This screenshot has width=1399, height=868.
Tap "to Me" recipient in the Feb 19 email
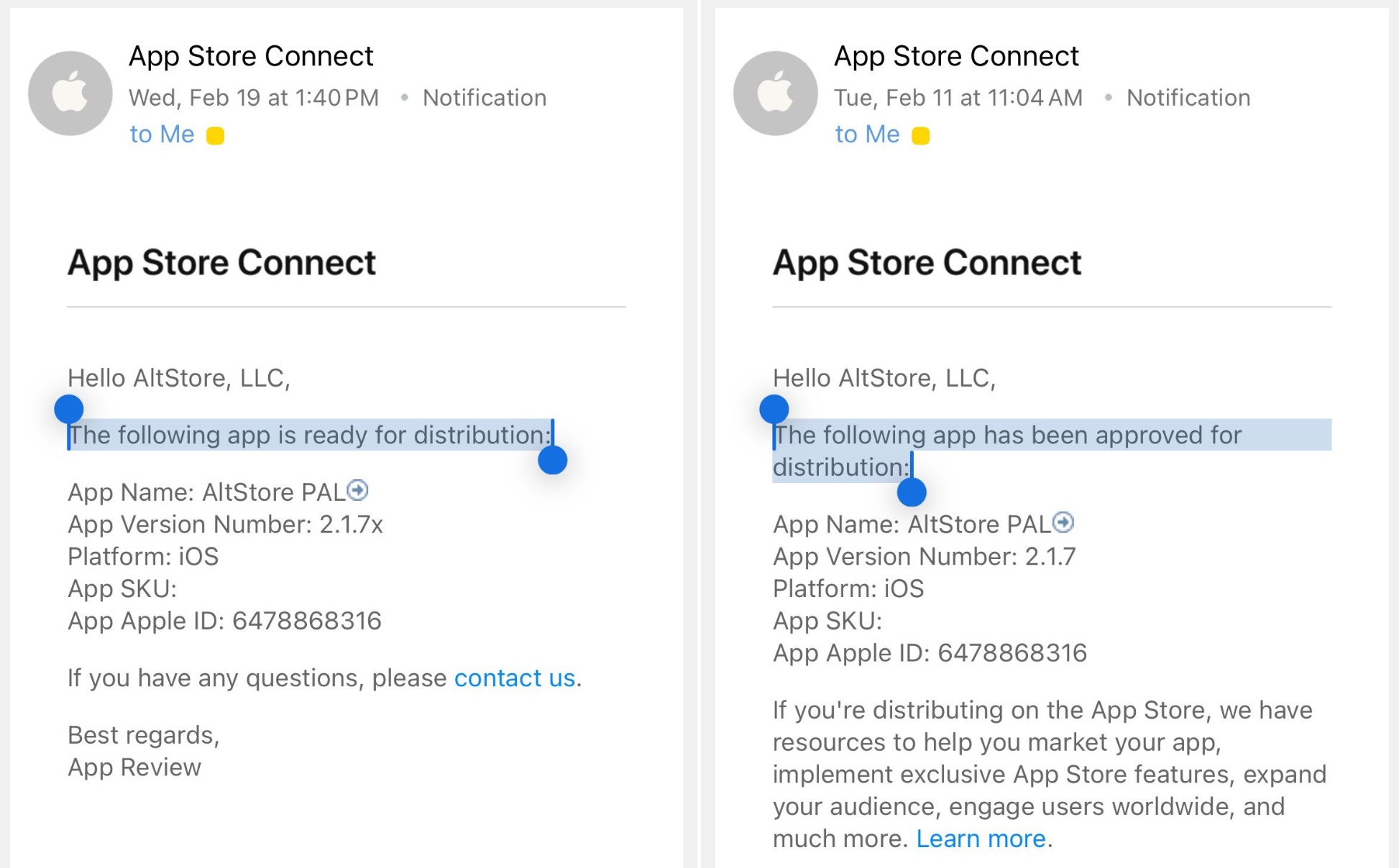(x=162, y=134)
